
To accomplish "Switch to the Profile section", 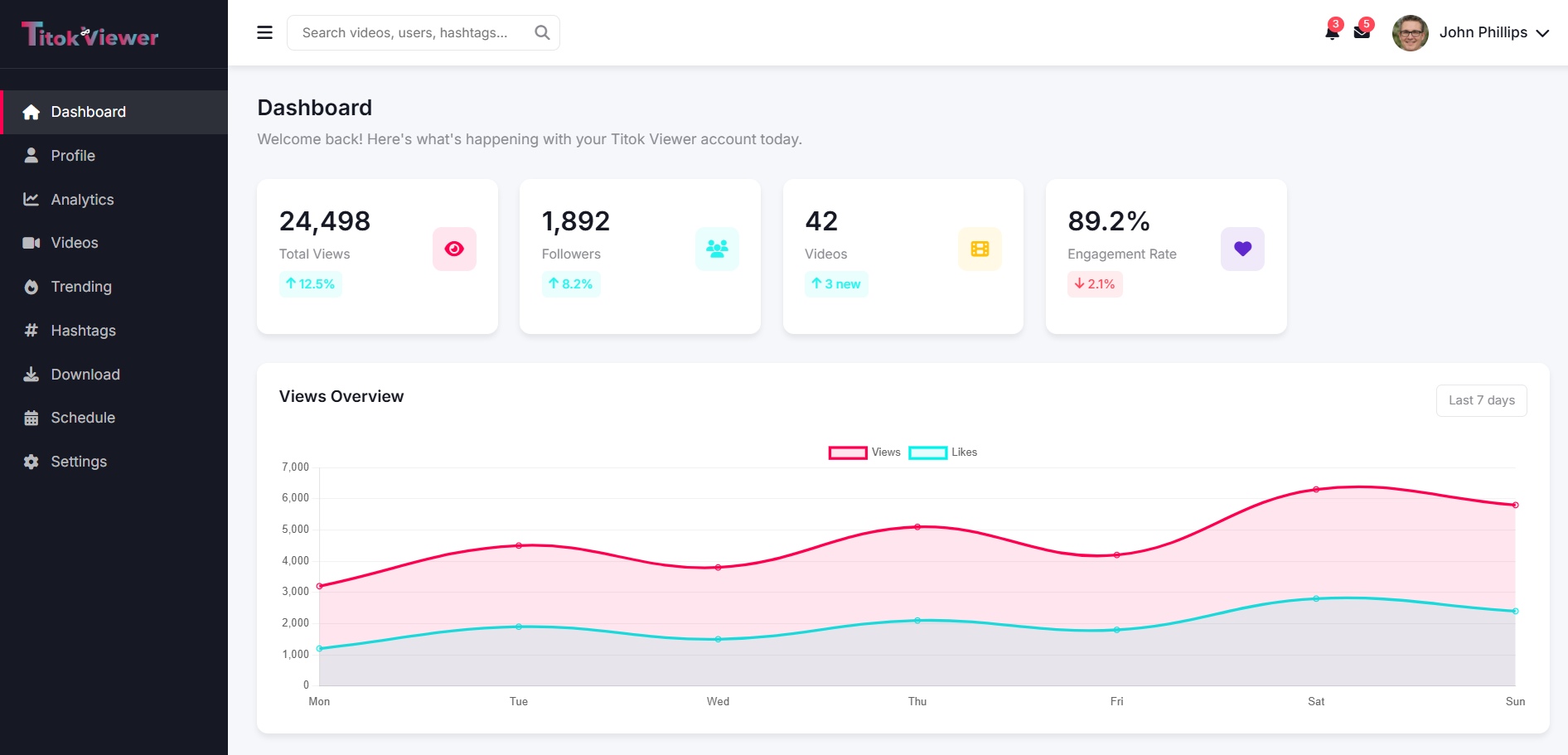I will point(73,155).
